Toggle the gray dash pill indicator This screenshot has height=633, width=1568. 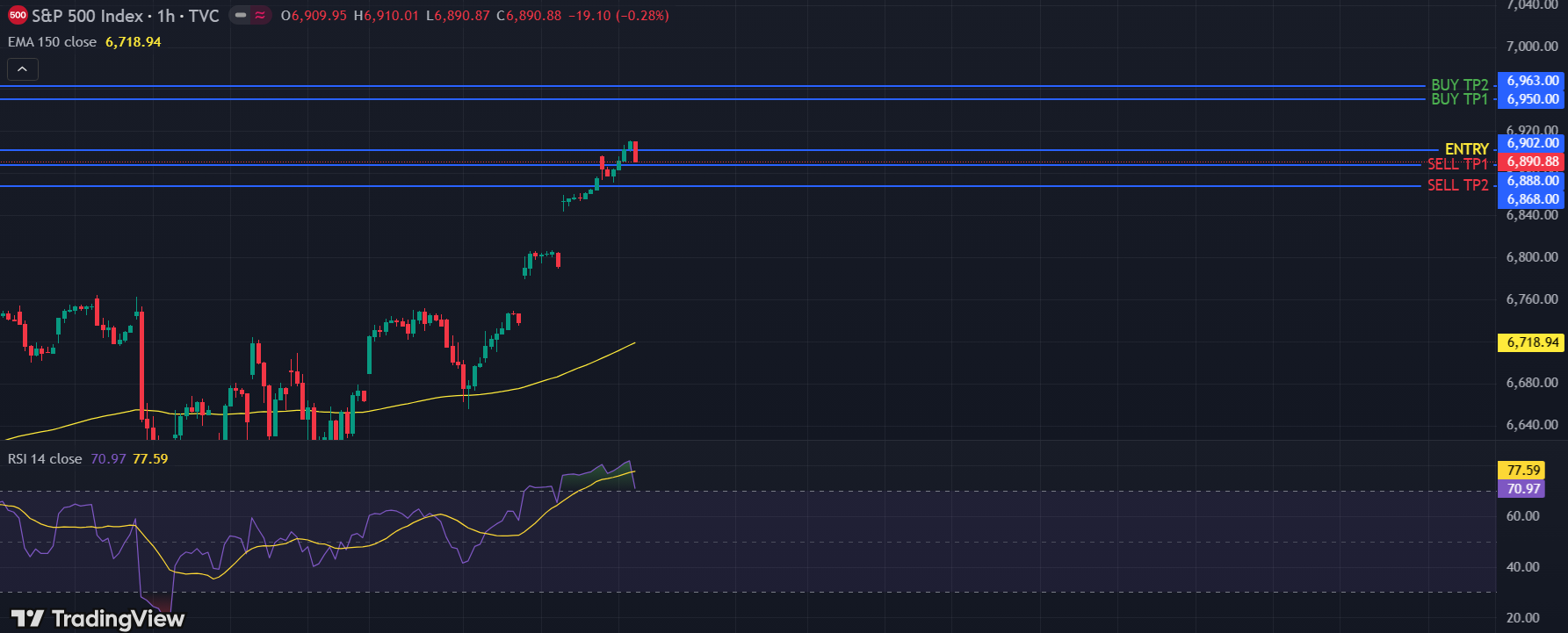[x=241, y=16]
